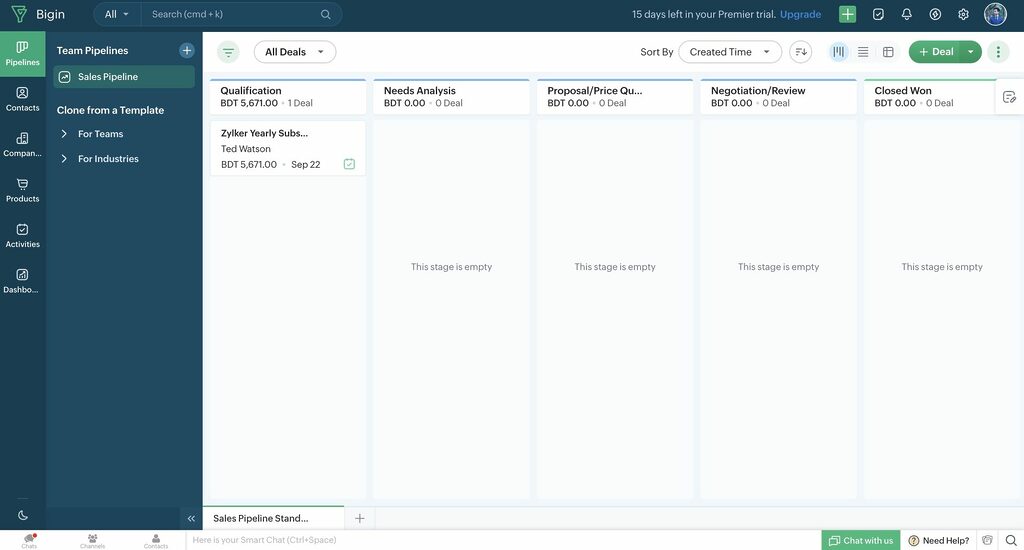Open the Companies module in sidebar
This screenshot has width=1024, height=550.
click(22, 145)
